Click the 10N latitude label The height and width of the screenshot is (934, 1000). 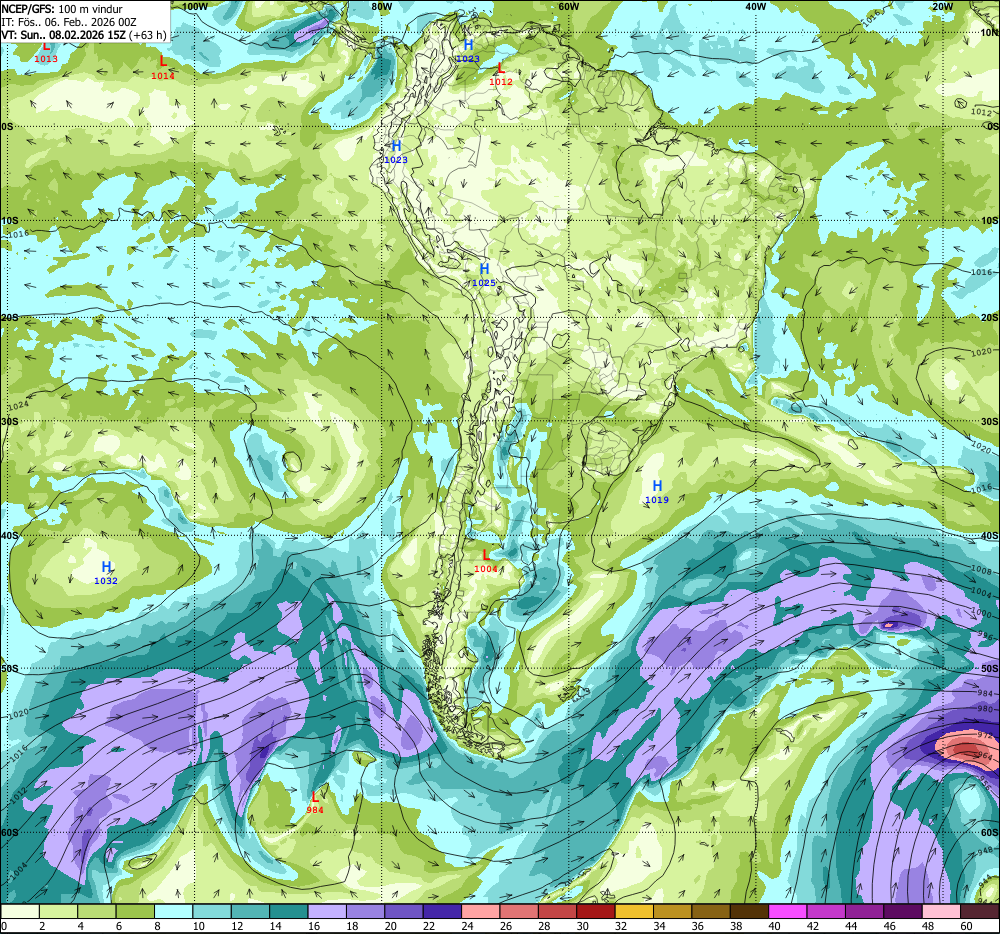pos(990,33)
